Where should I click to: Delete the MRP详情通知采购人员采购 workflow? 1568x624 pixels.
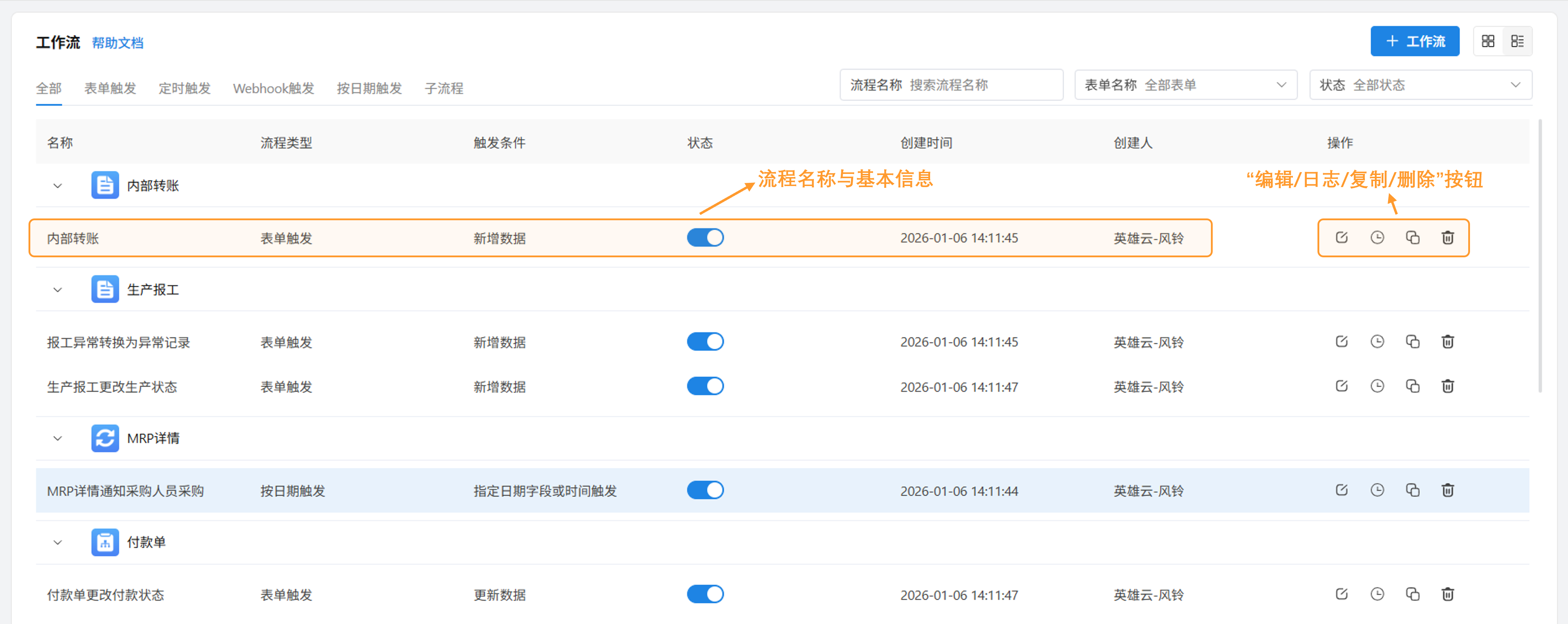pos(1448,490)
